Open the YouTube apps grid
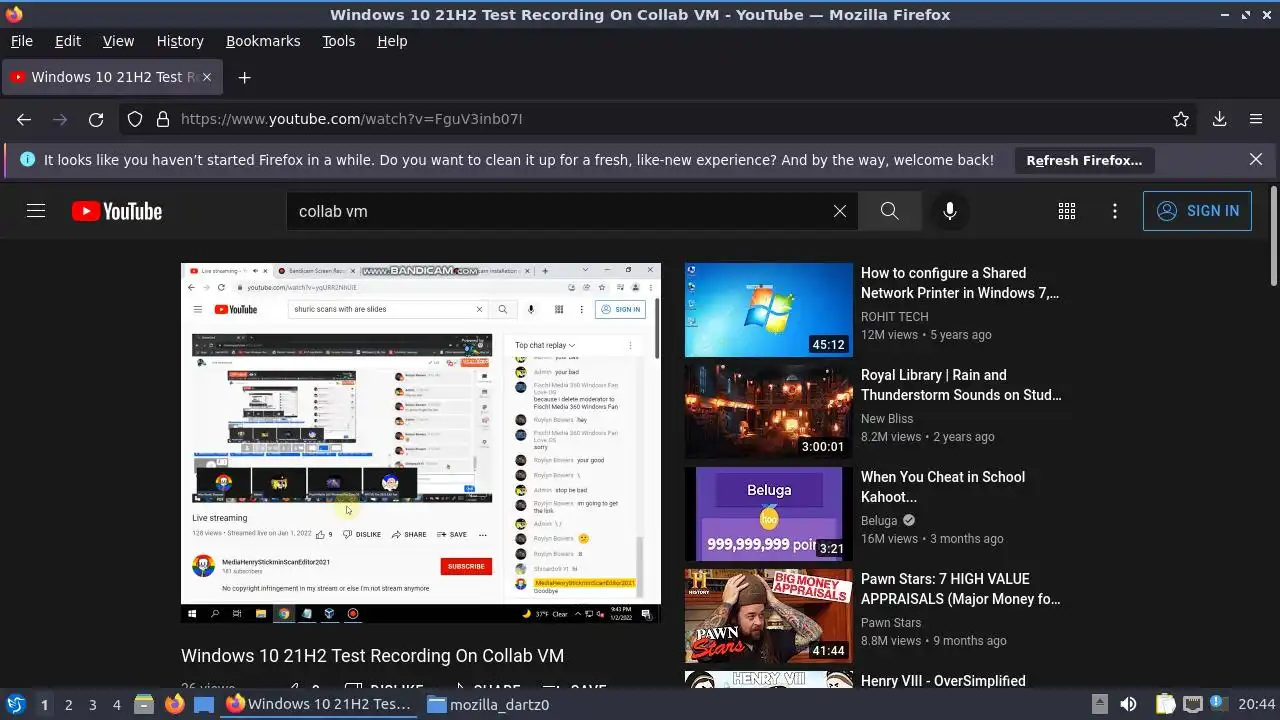Screen dimensions: 1280x720 [1067, 211]
